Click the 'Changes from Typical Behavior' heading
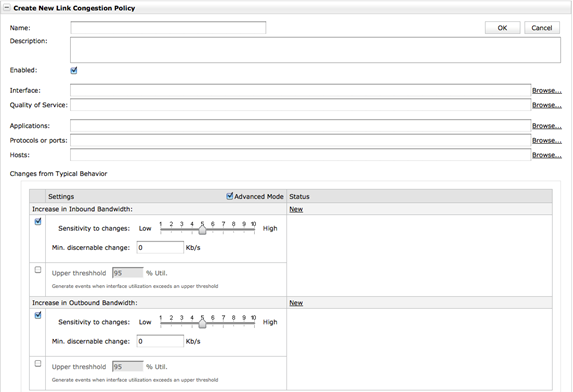This screenshot has height=392, width=573. tap(58, 174)
